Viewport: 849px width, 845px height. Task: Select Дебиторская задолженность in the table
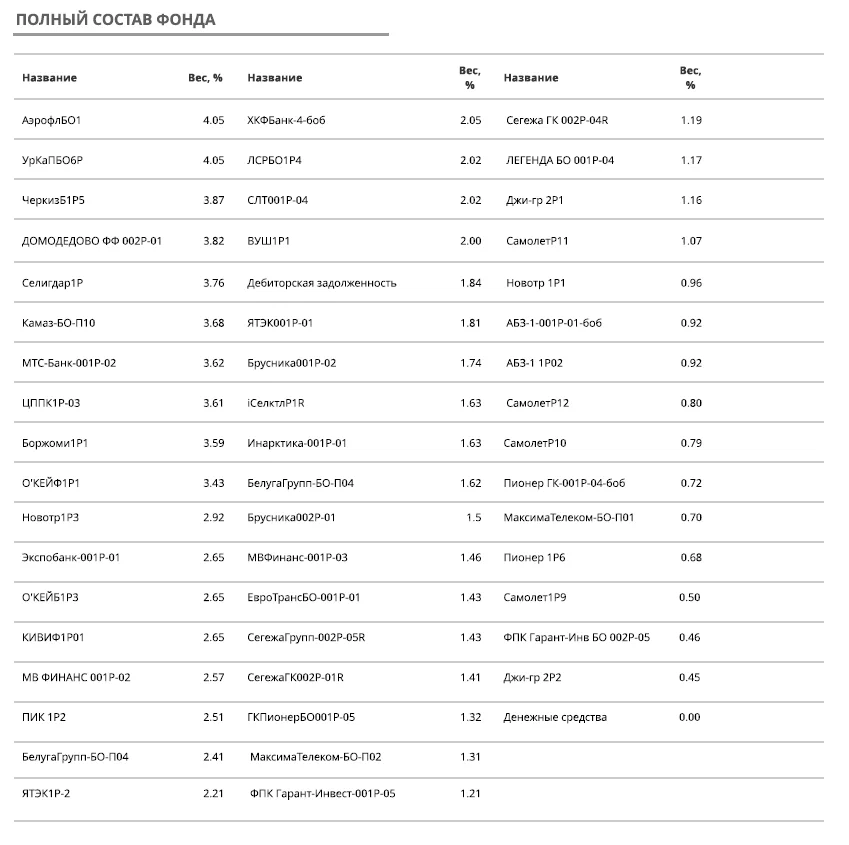point(322,282)
